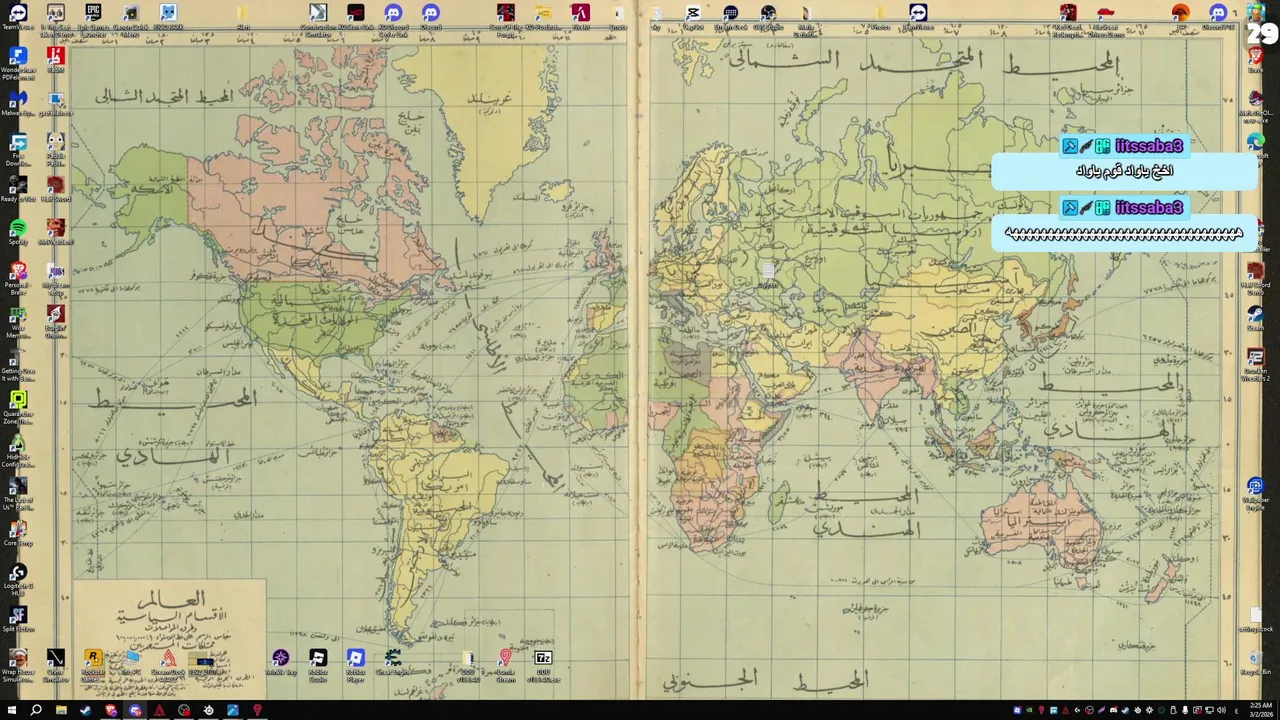
Task: Open the Logitech G HUB shortcut
Action: (18, 580)
